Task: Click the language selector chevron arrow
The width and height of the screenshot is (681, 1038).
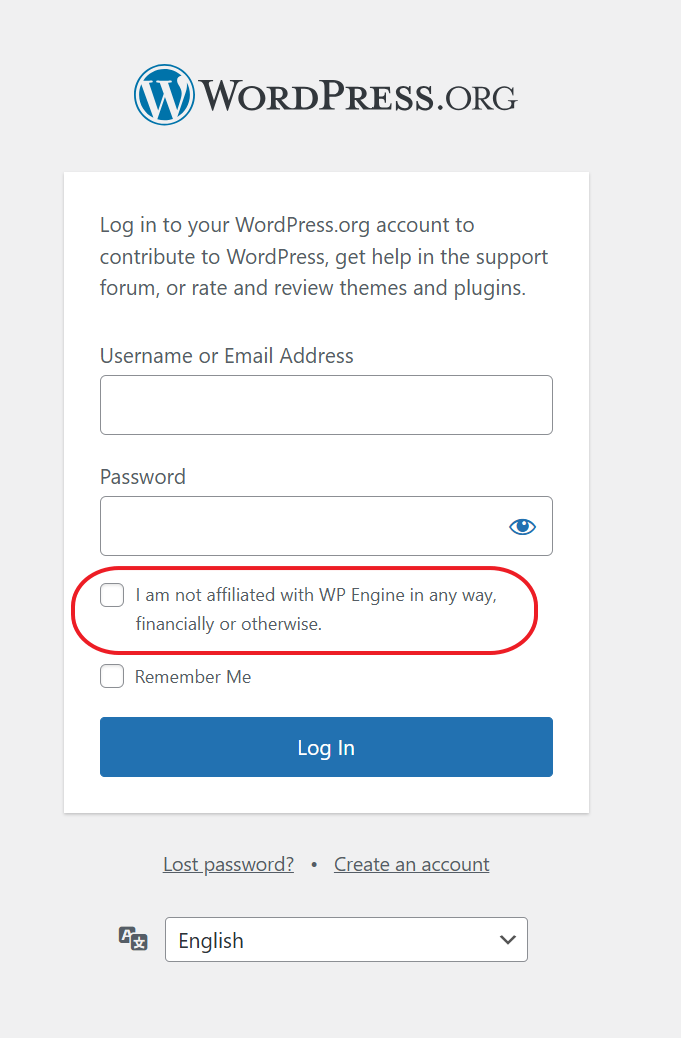Action: tap(508, 940)
